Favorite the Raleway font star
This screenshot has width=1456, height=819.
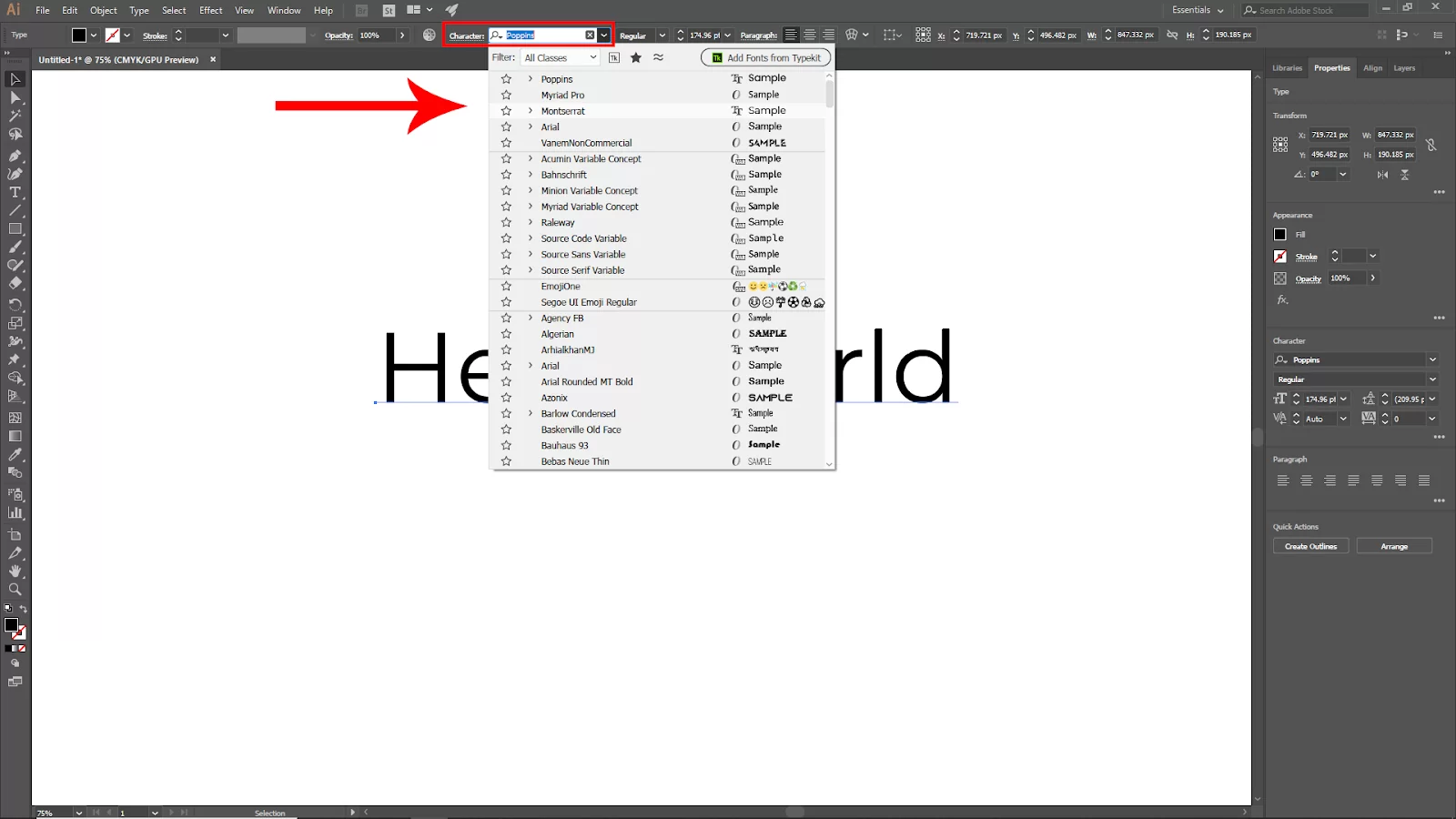tap(506, 222)
